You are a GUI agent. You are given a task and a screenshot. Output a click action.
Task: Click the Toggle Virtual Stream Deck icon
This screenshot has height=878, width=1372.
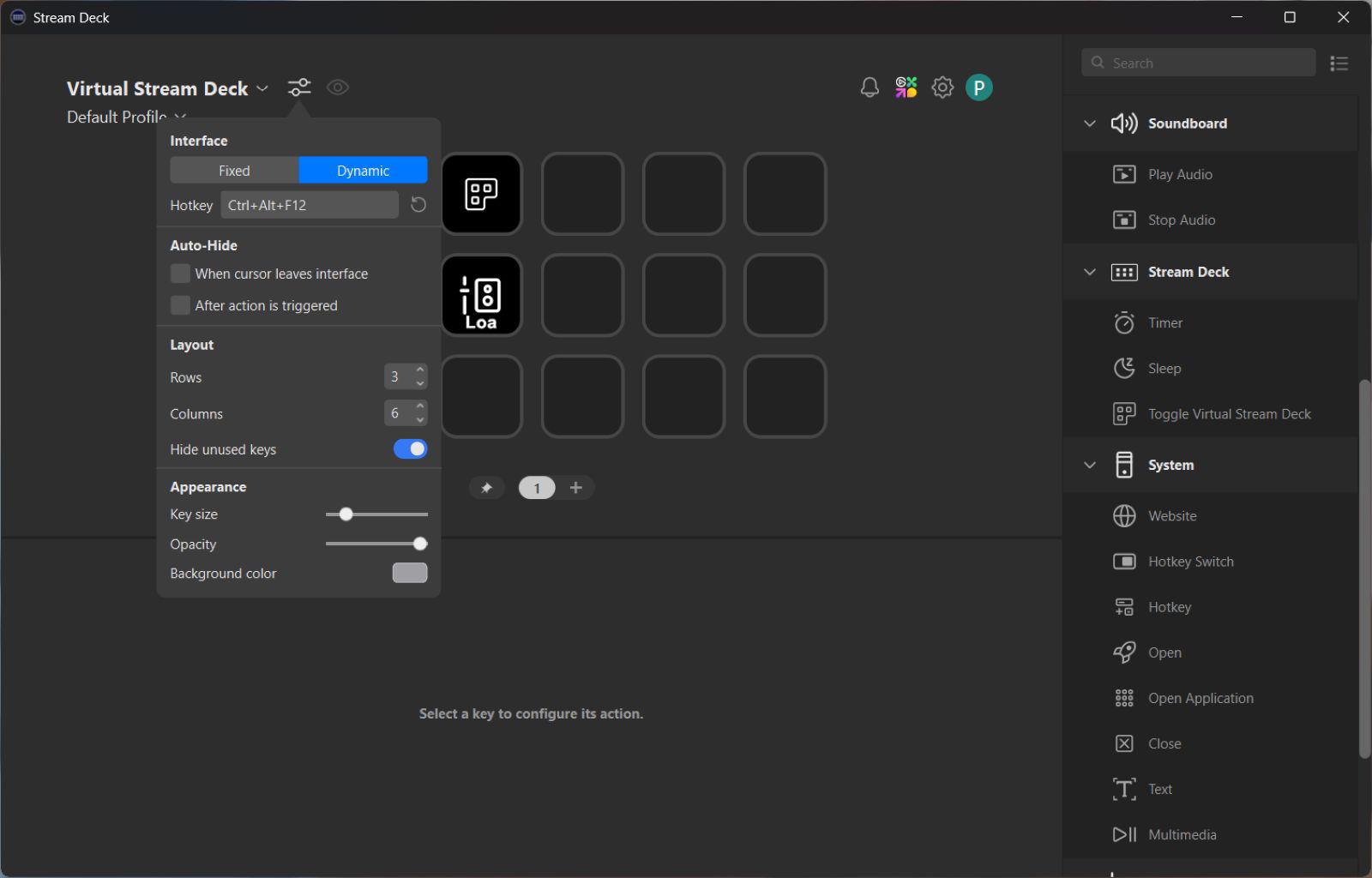(1123, 413)
